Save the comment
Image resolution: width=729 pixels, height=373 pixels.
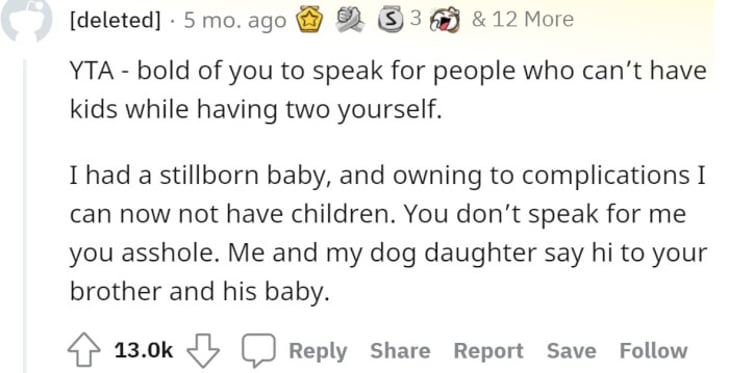pyautogui.click(x=571, y=351)
